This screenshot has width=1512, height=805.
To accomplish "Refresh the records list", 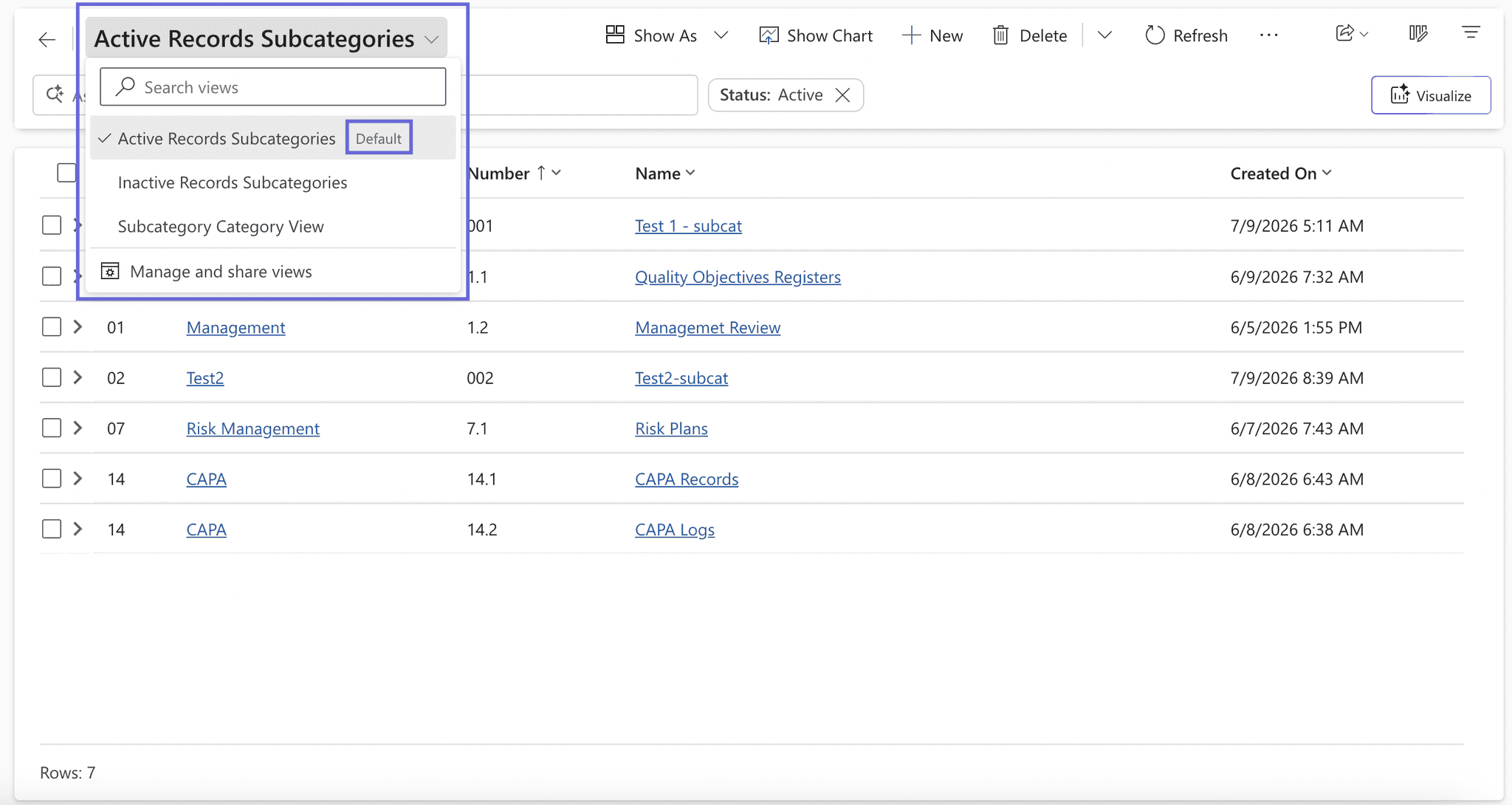I will click(1186, 35).
